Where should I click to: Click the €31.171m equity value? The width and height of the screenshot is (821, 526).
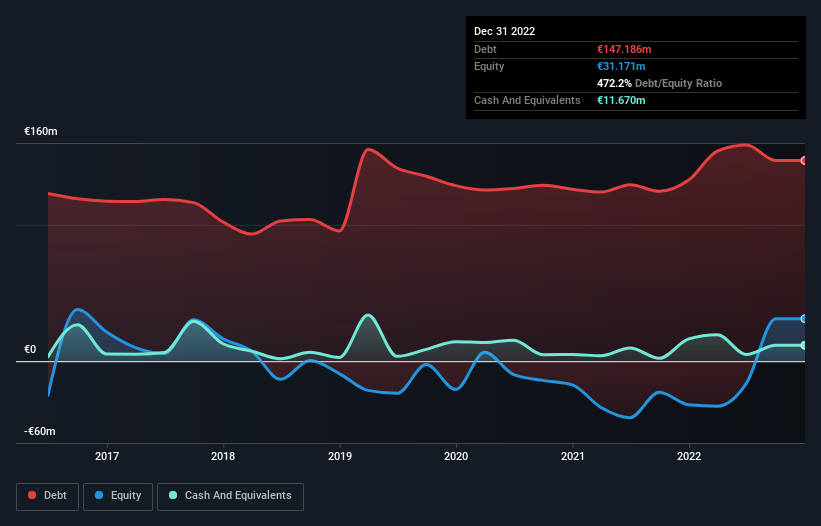pyautogui.click(x=621, y=66)
